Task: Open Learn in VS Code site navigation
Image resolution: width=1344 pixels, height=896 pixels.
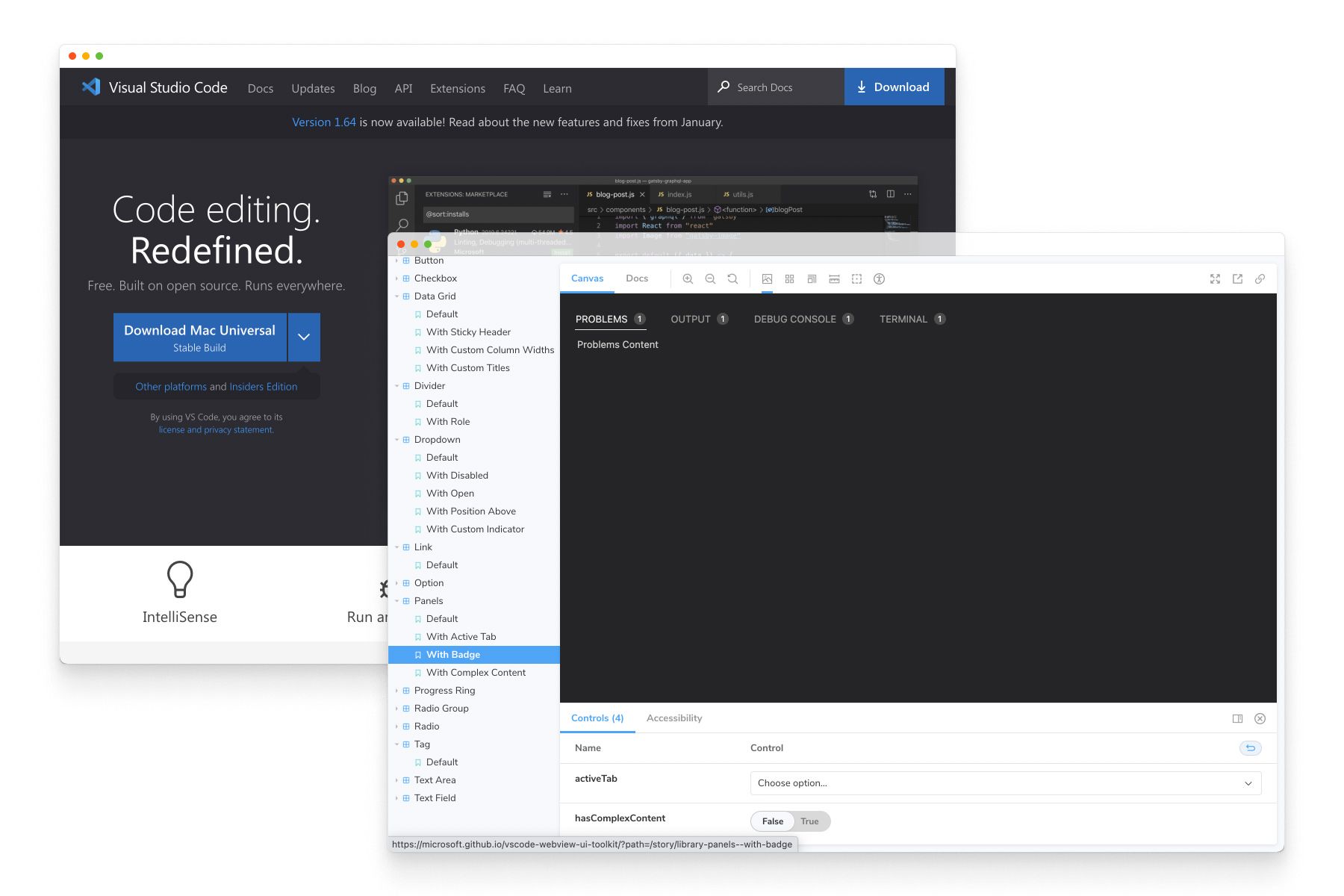Action: click(x=557, y=88)
